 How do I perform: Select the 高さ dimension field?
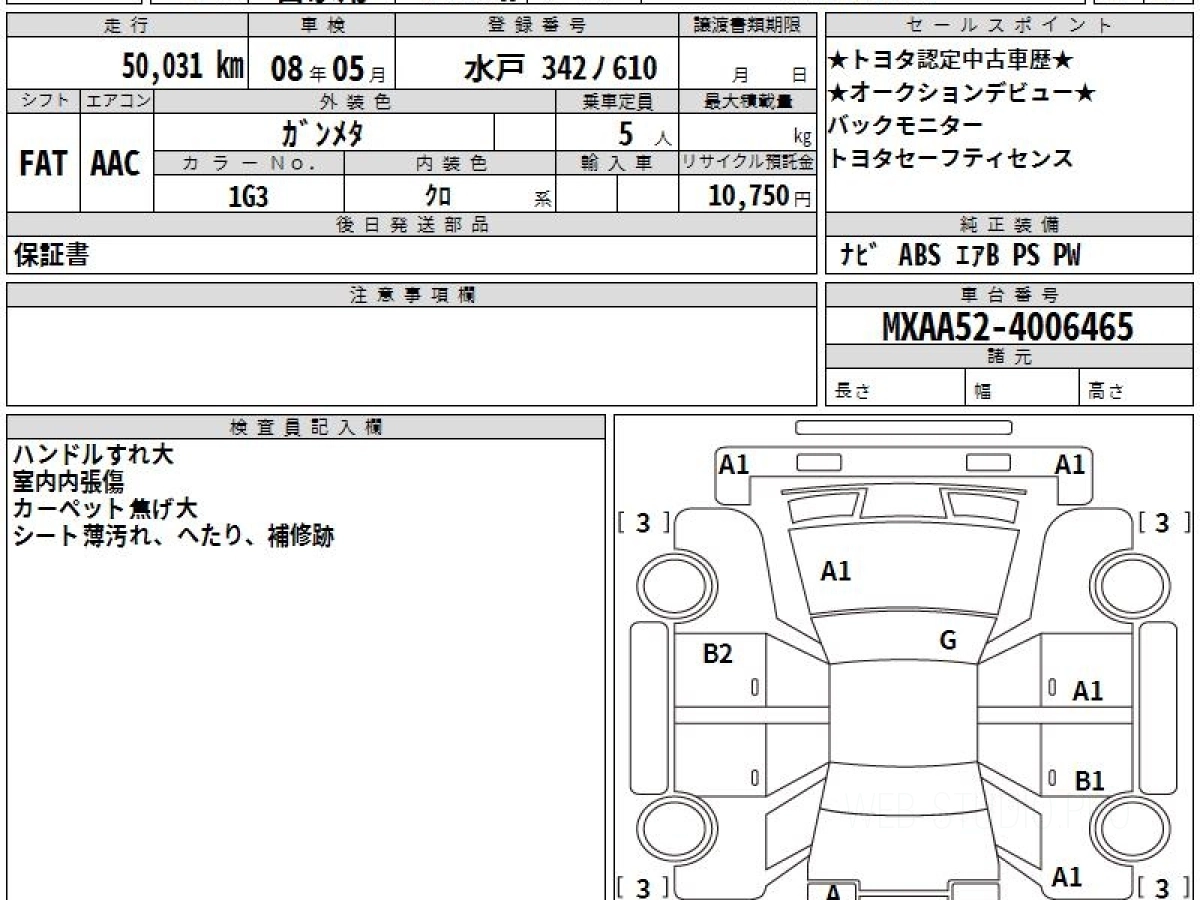(1137, 389)
